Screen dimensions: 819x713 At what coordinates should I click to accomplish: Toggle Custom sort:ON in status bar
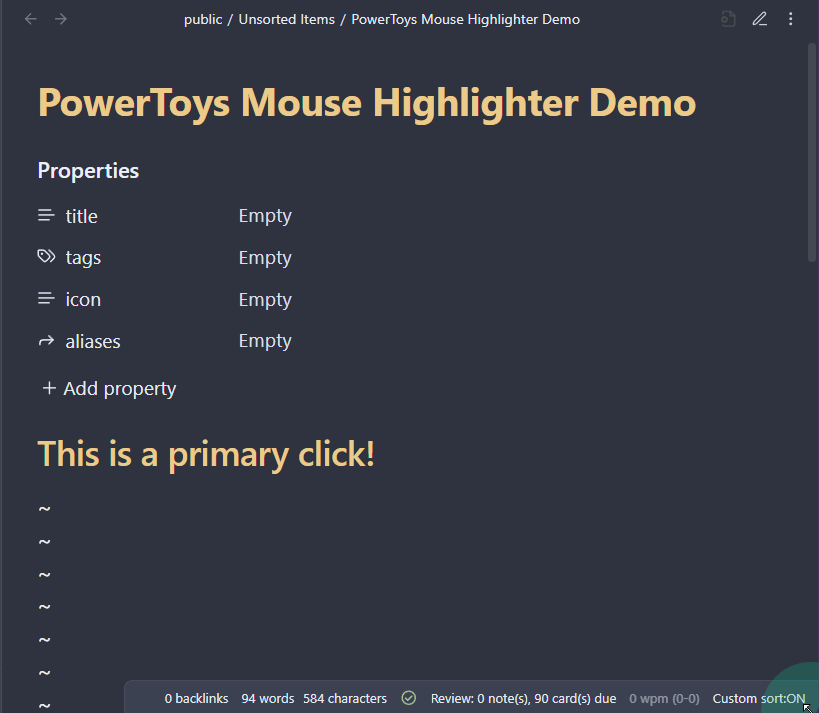[x=758, y=698]
